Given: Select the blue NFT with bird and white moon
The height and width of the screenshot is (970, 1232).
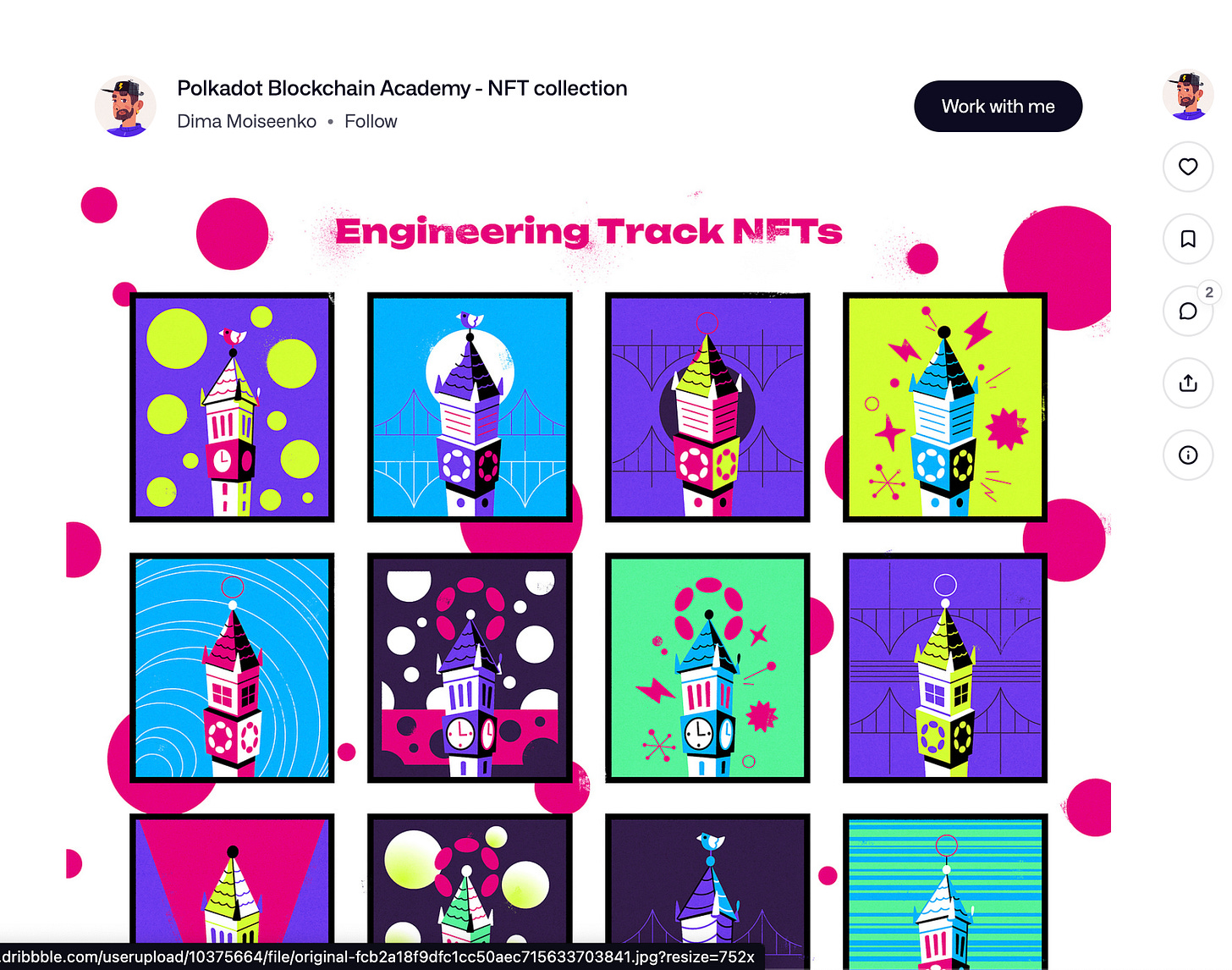Looking at the screenshot, I should (470, 407).
